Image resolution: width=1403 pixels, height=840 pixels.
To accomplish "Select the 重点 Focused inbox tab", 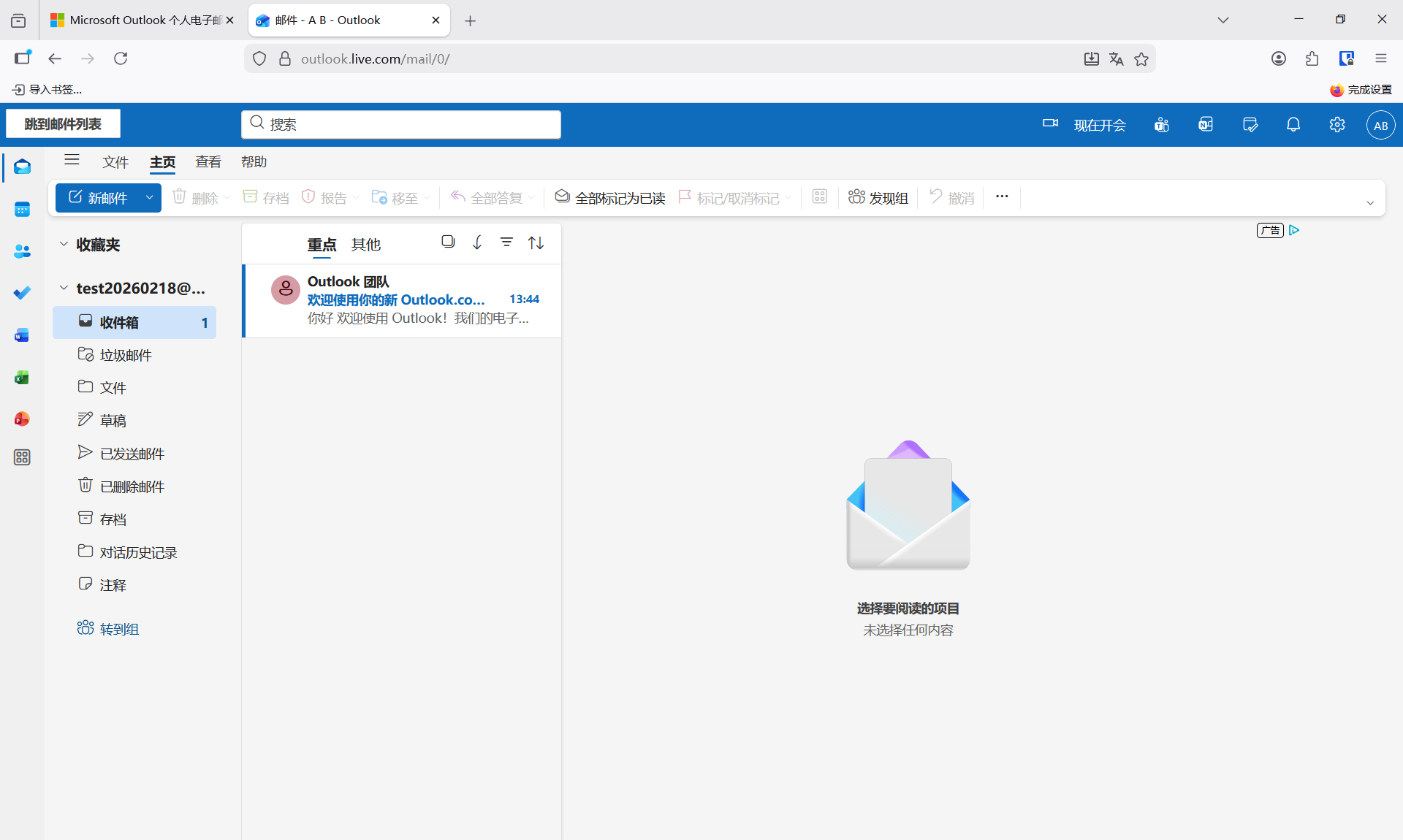I will (322, 245).
